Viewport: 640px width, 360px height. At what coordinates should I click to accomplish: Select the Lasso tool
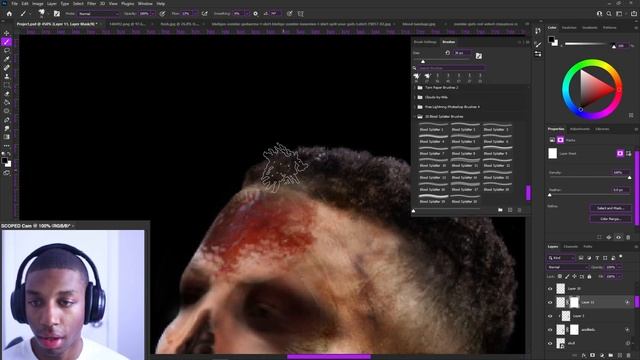pyautogui.click(x=7, y=51)
